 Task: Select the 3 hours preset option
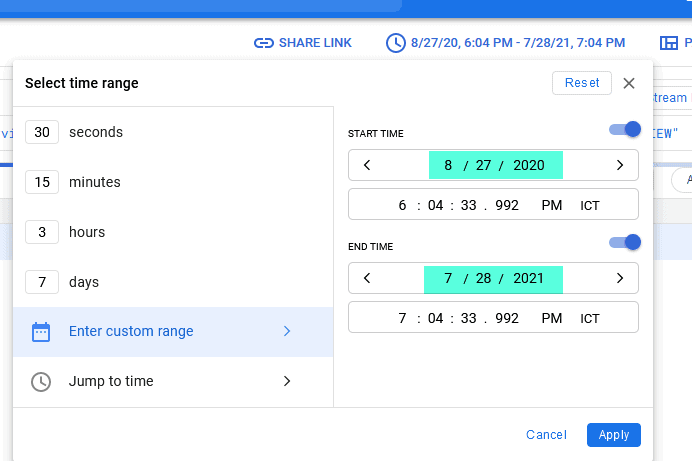87,232
